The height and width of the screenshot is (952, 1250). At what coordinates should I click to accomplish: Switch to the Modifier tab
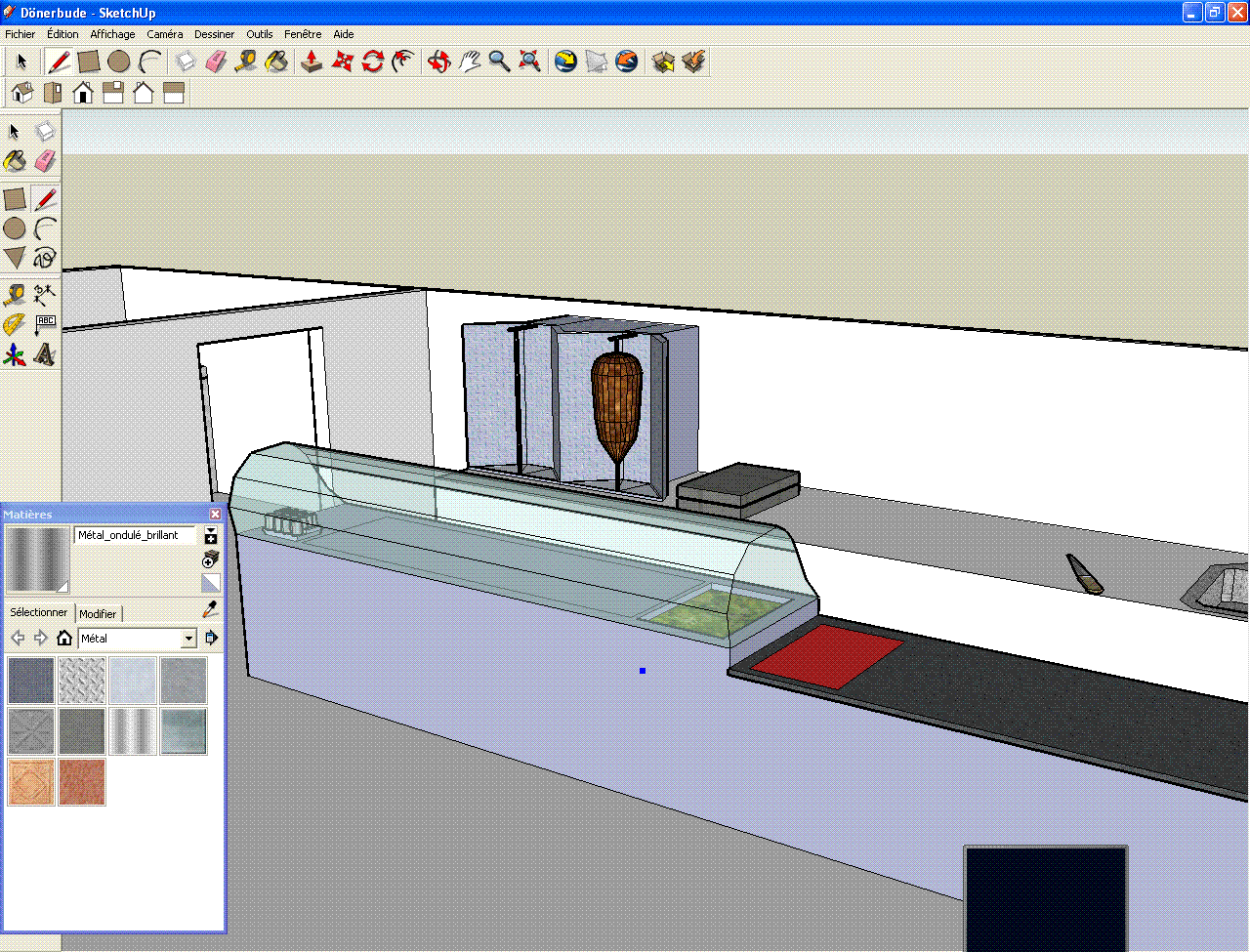[98, 614]
